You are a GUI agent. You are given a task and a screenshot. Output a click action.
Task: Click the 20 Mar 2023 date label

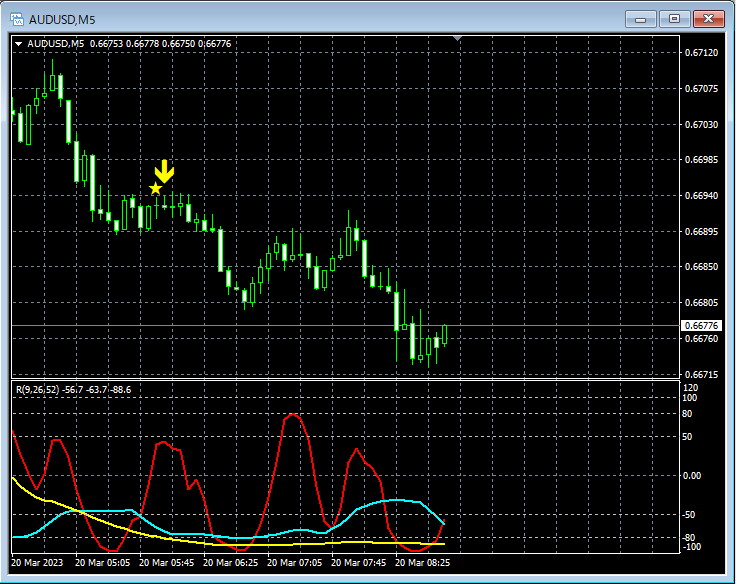(37, 563)
